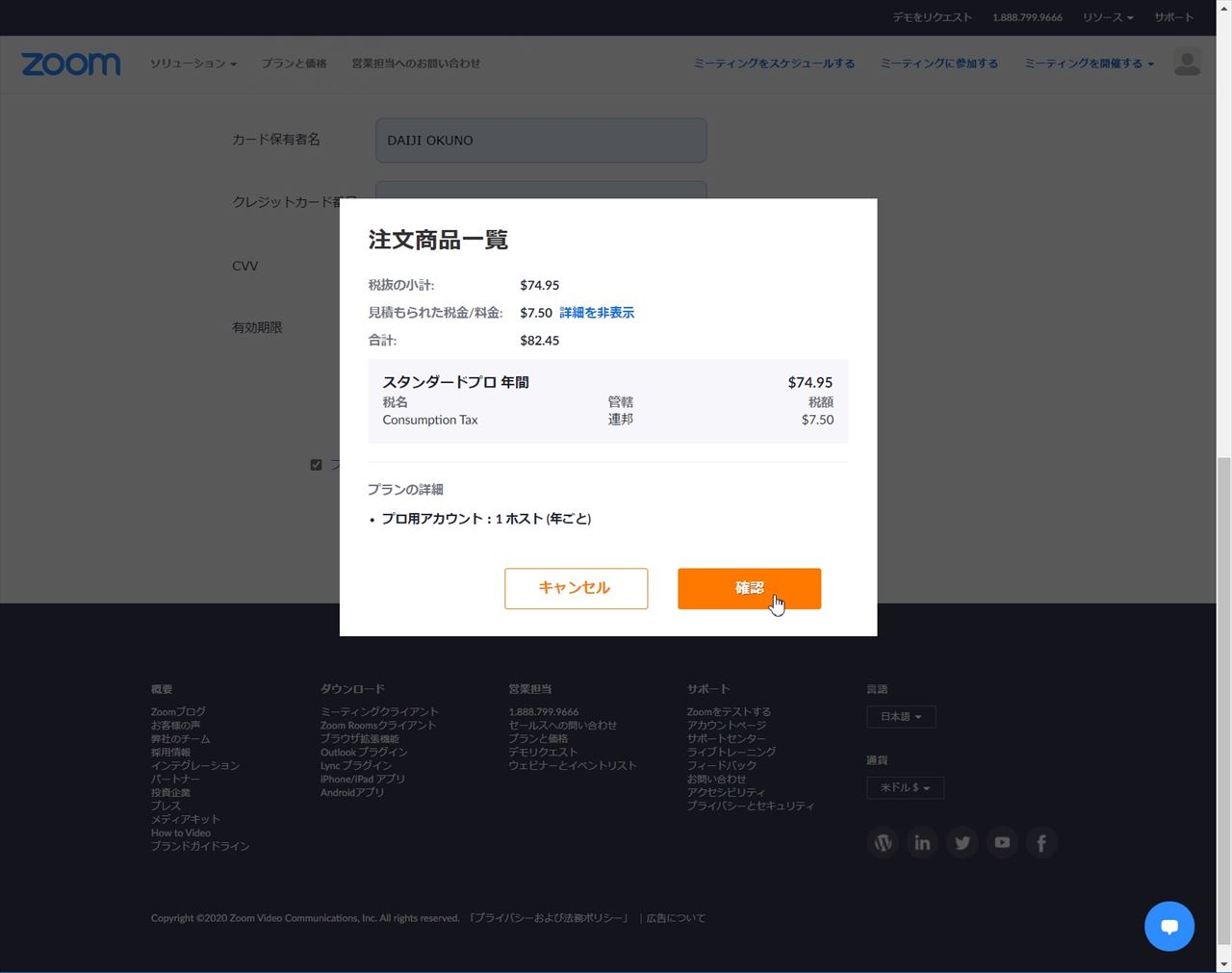Click サポート in top bar
The height and width of the screenshot is (973, 1232).
click(1173, 17)
